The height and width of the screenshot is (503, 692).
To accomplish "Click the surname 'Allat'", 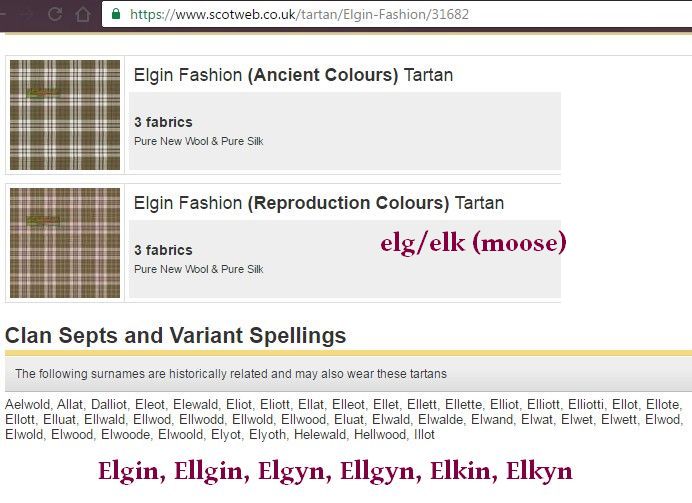I will [70, 405].
